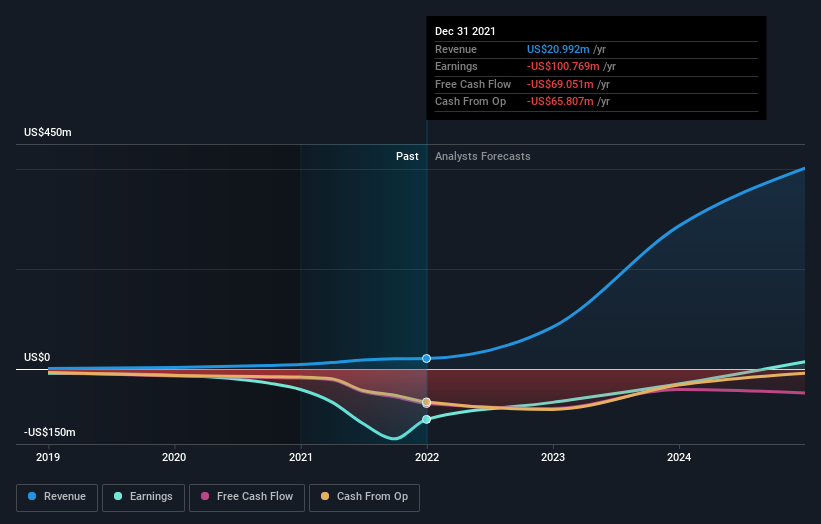
Task: Select the blue Revenue data point at 2022
Action: pyautogui.click(x=427, y=359)
